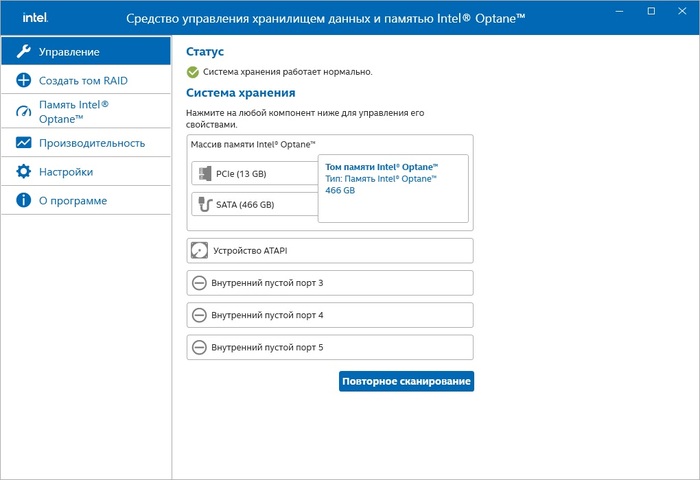Image resolution: width=700 pixels, height=480 pixels.
Task: Switch to the Производительность section
Action: point(92,143)
